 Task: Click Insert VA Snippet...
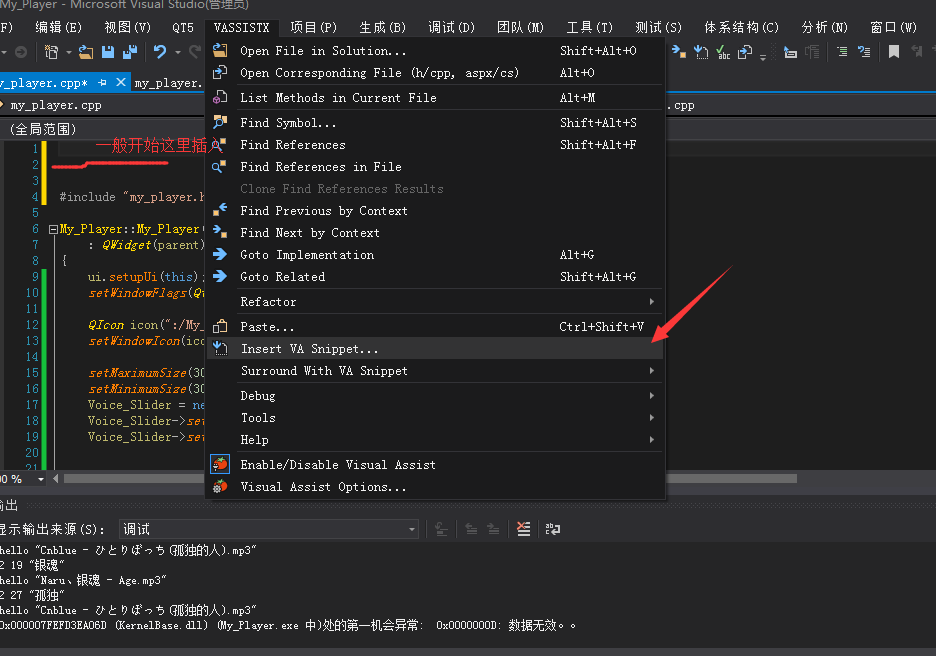coord(435,349)
